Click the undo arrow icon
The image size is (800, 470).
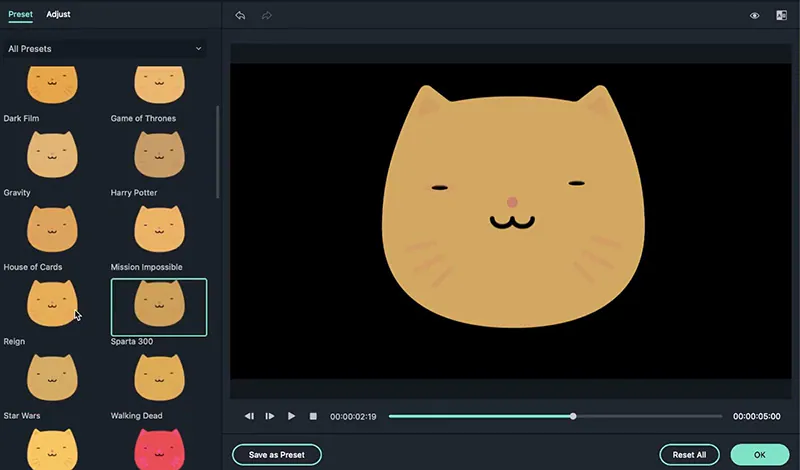point(240,15)
